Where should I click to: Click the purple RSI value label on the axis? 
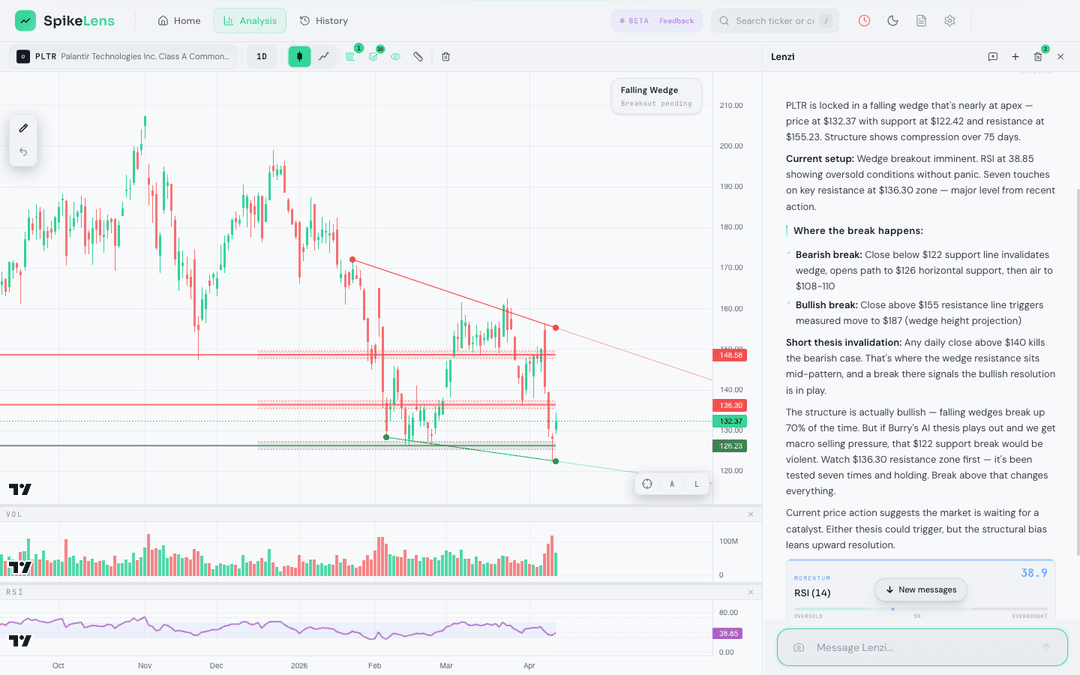729,633
